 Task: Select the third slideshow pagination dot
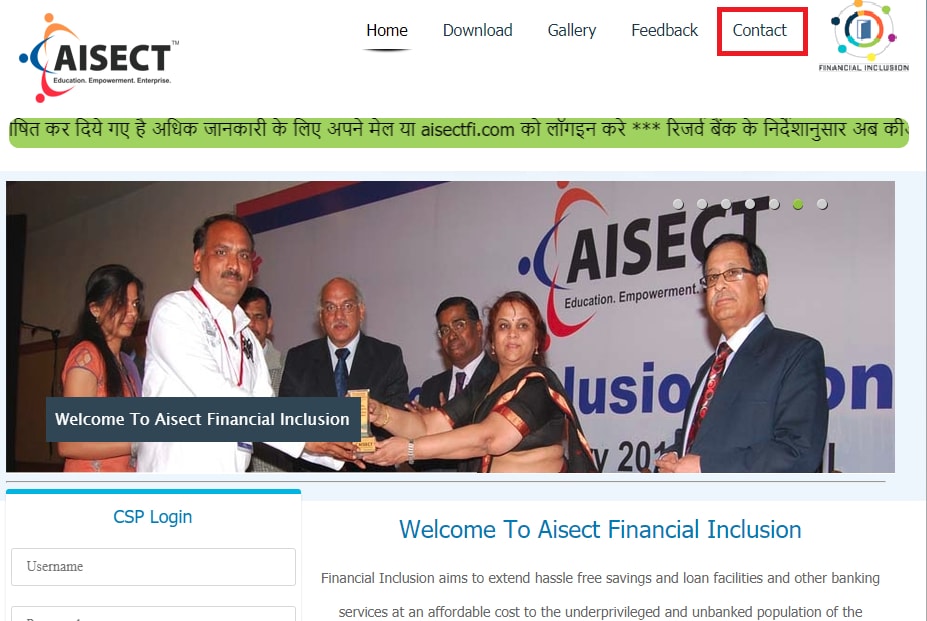tap(726, 204)
